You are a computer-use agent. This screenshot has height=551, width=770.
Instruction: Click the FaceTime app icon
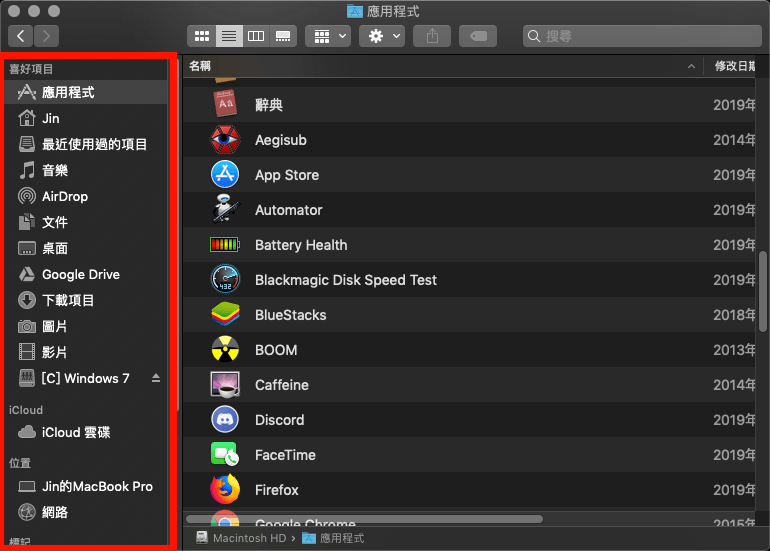click(x=225, y=454)
